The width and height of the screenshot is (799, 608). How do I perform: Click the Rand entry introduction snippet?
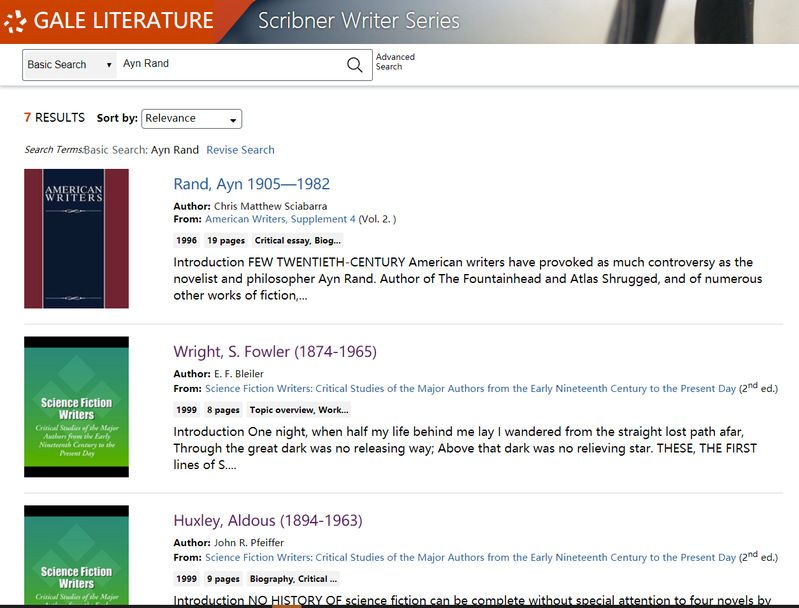point(468,279)
